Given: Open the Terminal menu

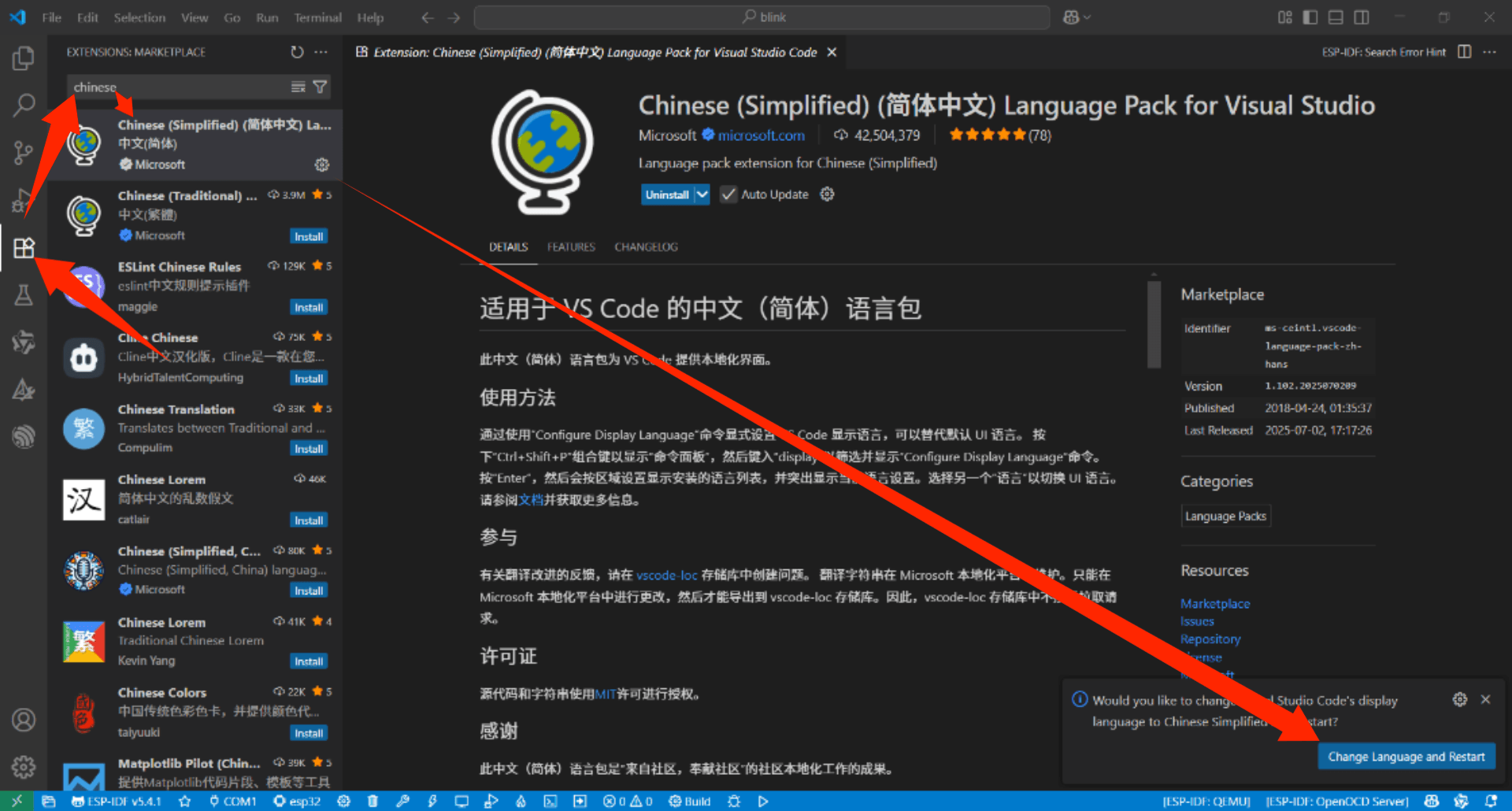Looking at the screenshot, I should (317, 17).
